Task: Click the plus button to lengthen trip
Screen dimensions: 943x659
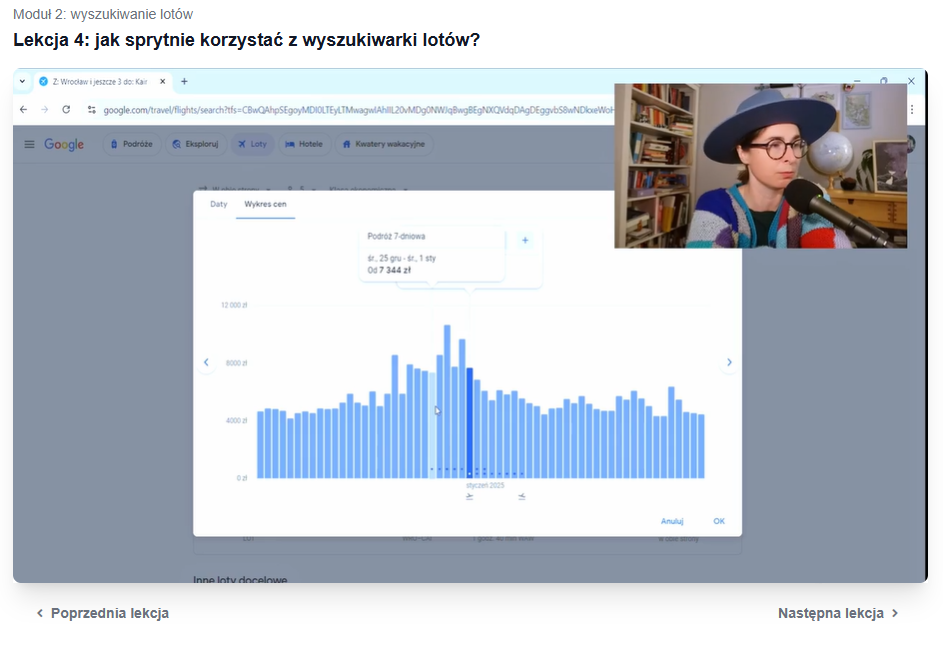Action: click(x=525, y=240)
